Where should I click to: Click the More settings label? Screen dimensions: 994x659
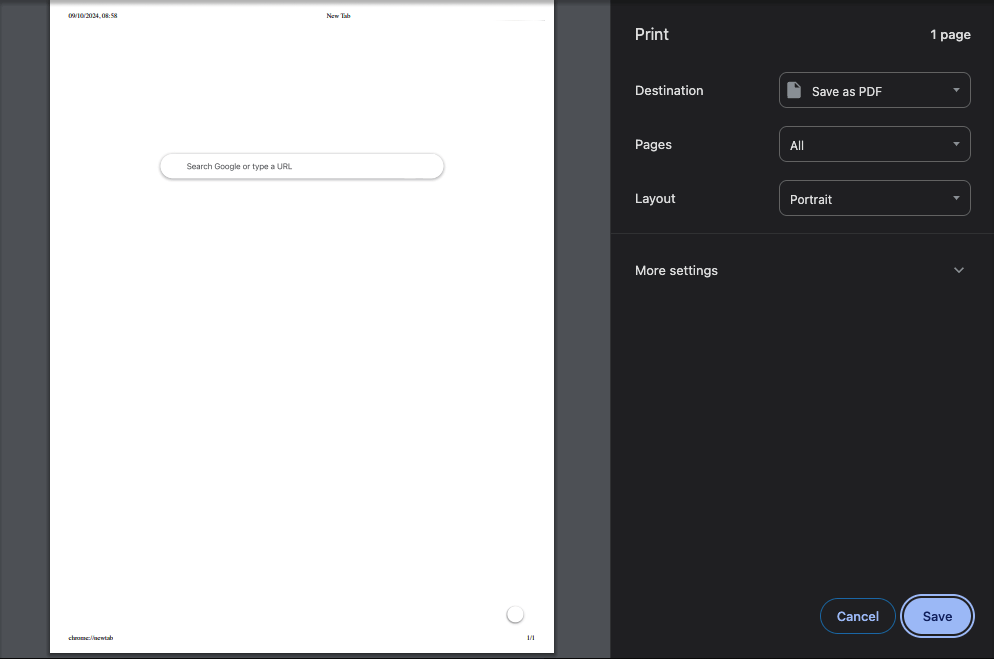(x=676, y=270)
